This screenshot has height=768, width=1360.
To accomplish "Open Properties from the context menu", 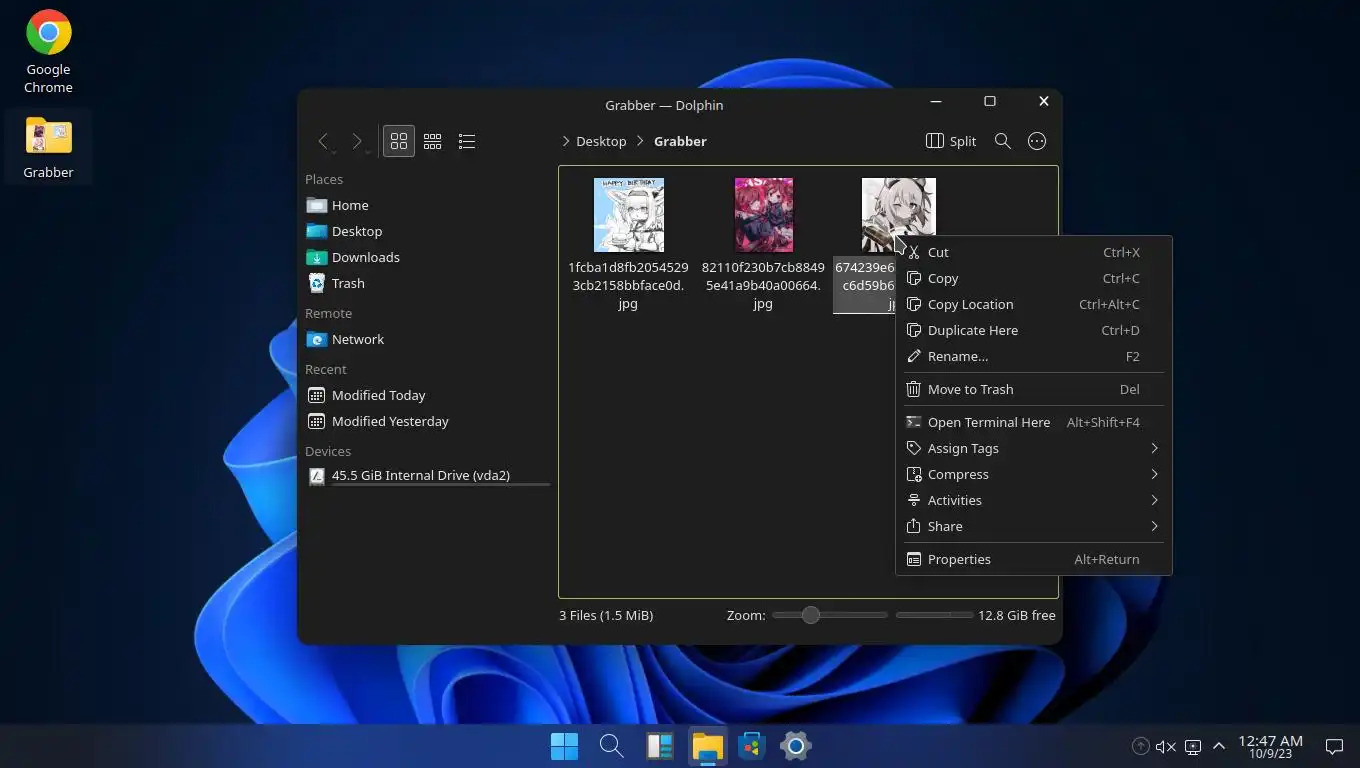I will 1033,559.
